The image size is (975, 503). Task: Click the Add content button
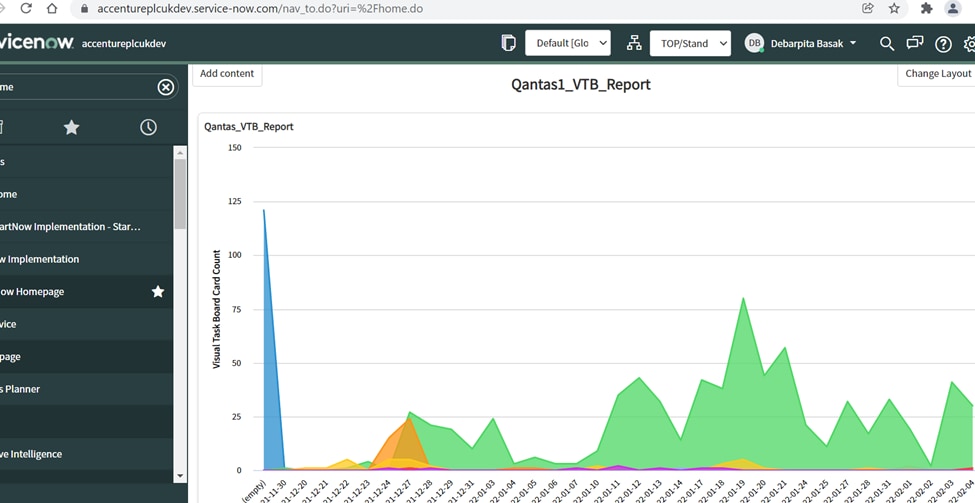(227, 73)
